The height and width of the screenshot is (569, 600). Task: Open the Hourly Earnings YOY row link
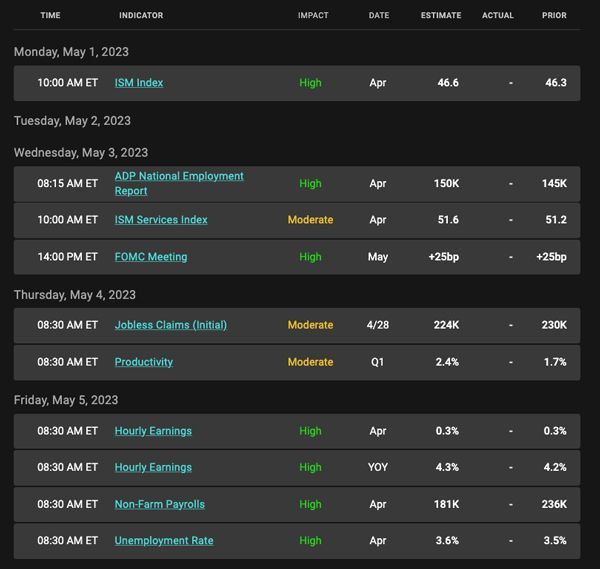(x=153, y=467)
